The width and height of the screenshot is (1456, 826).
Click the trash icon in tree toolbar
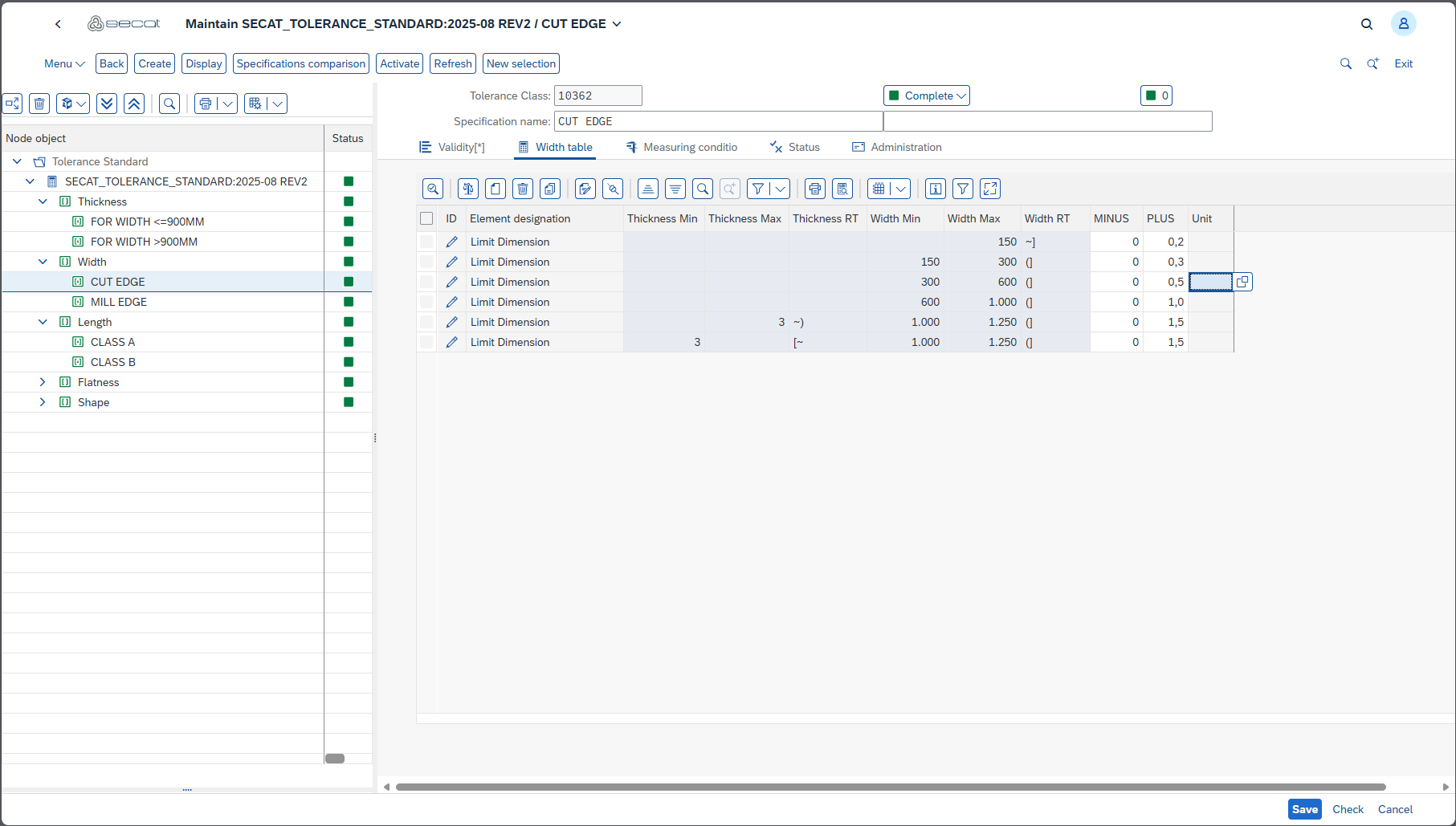[x=39, y=104]
